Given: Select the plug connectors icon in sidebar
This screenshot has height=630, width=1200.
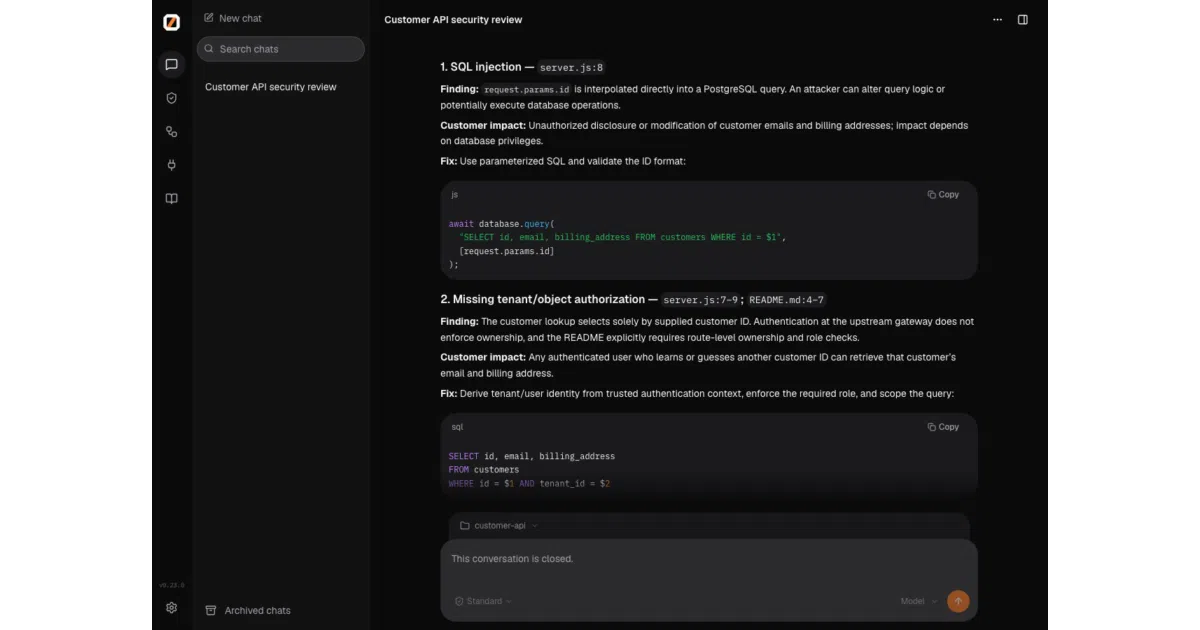Looking at the screenshot, I should tap(171, 165).
